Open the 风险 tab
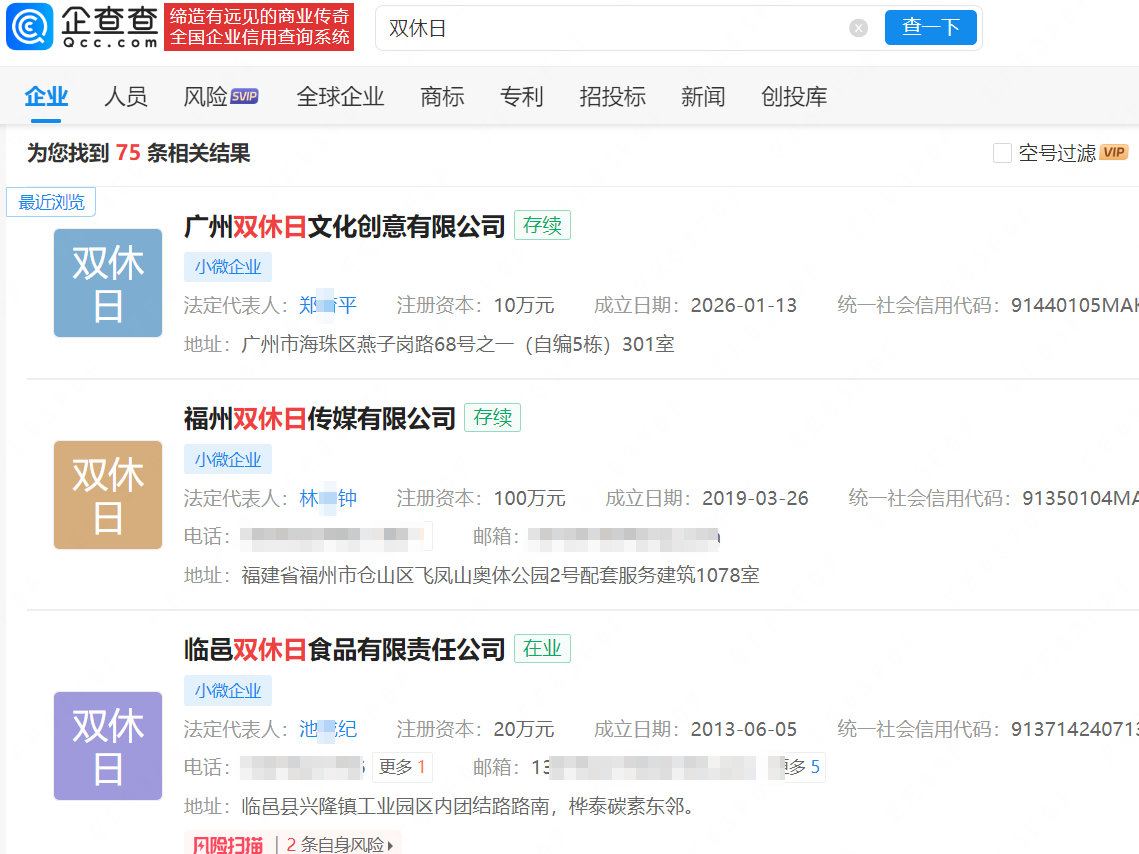Viewport: 1139px width, 854px height. click(x=206, y=96)
